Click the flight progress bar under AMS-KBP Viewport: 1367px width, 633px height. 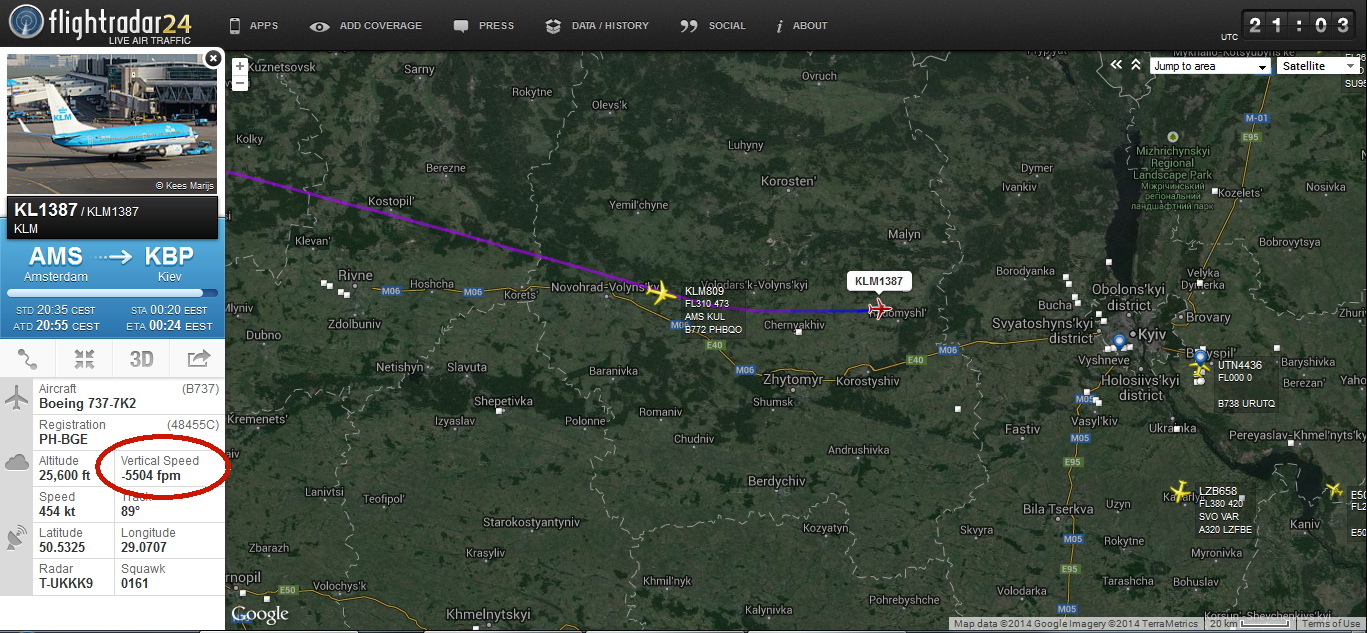112,293
